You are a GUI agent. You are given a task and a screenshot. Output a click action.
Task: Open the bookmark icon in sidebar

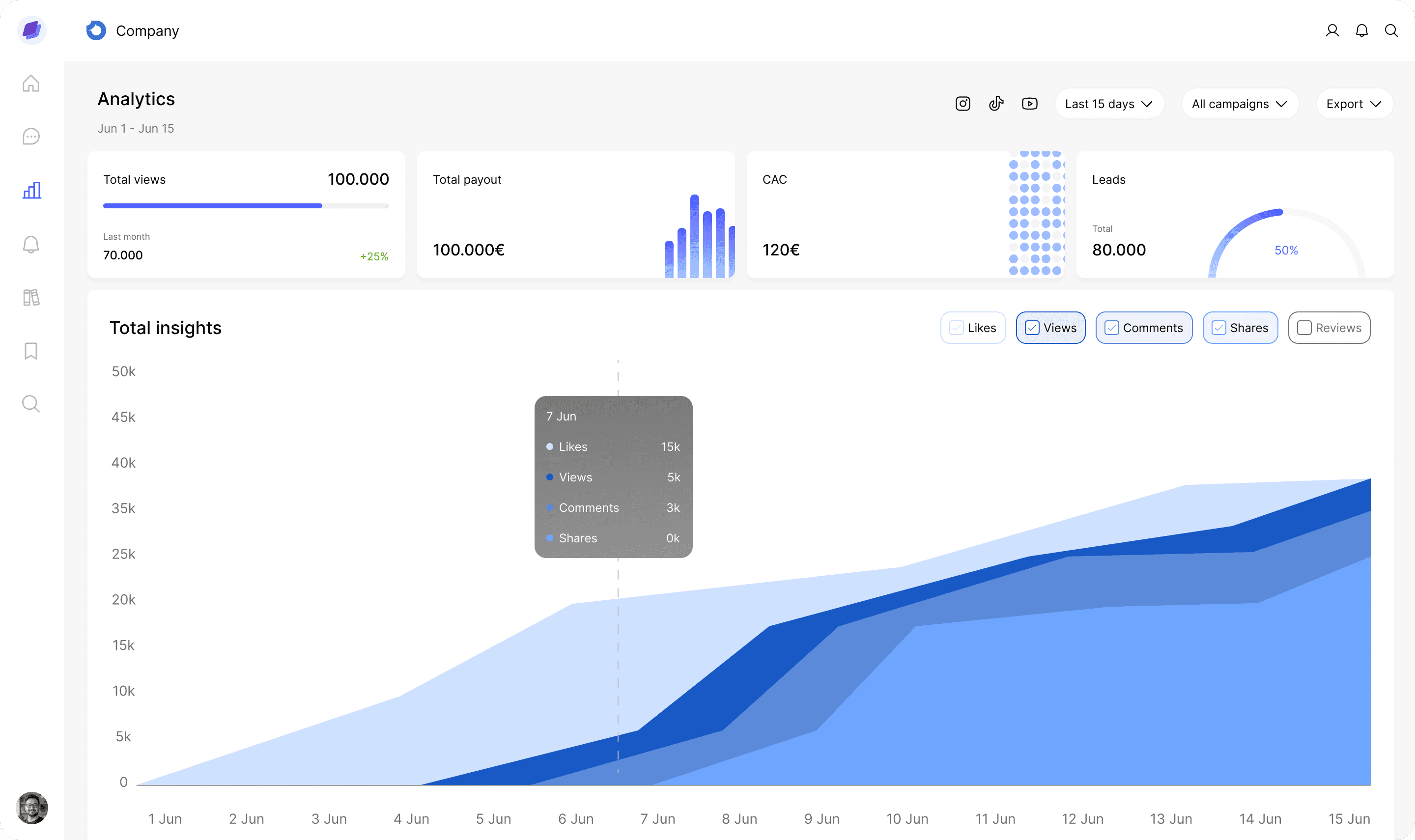tap(31, 351)
